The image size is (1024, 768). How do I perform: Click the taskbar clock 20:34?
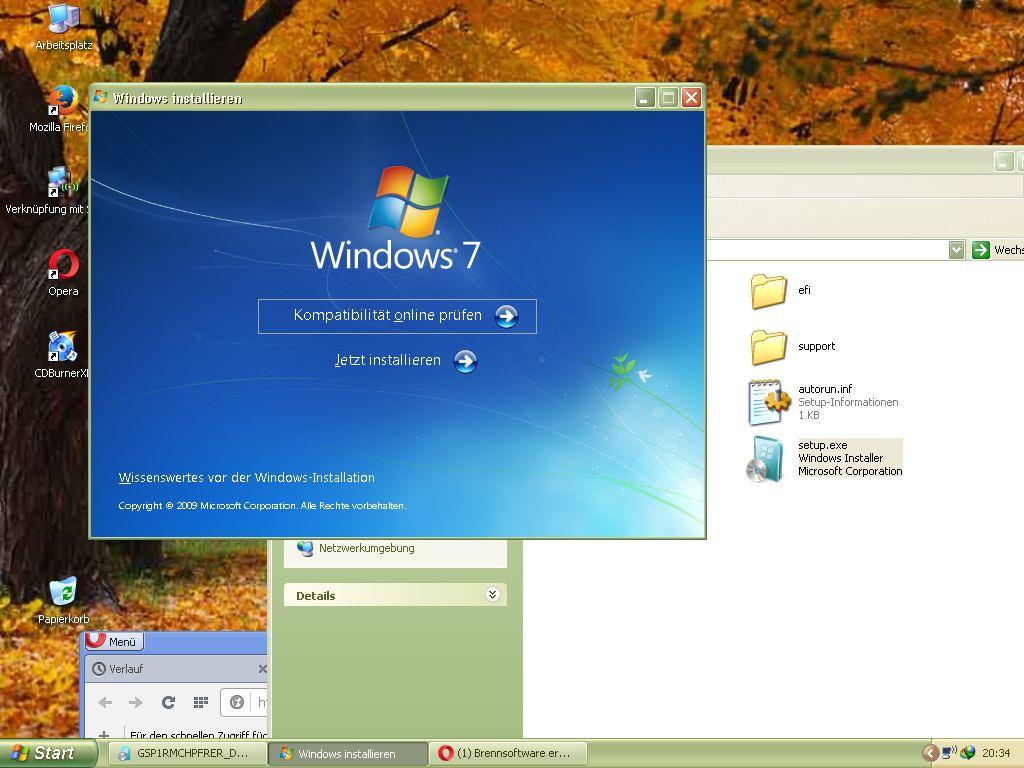tap(995, 753)
